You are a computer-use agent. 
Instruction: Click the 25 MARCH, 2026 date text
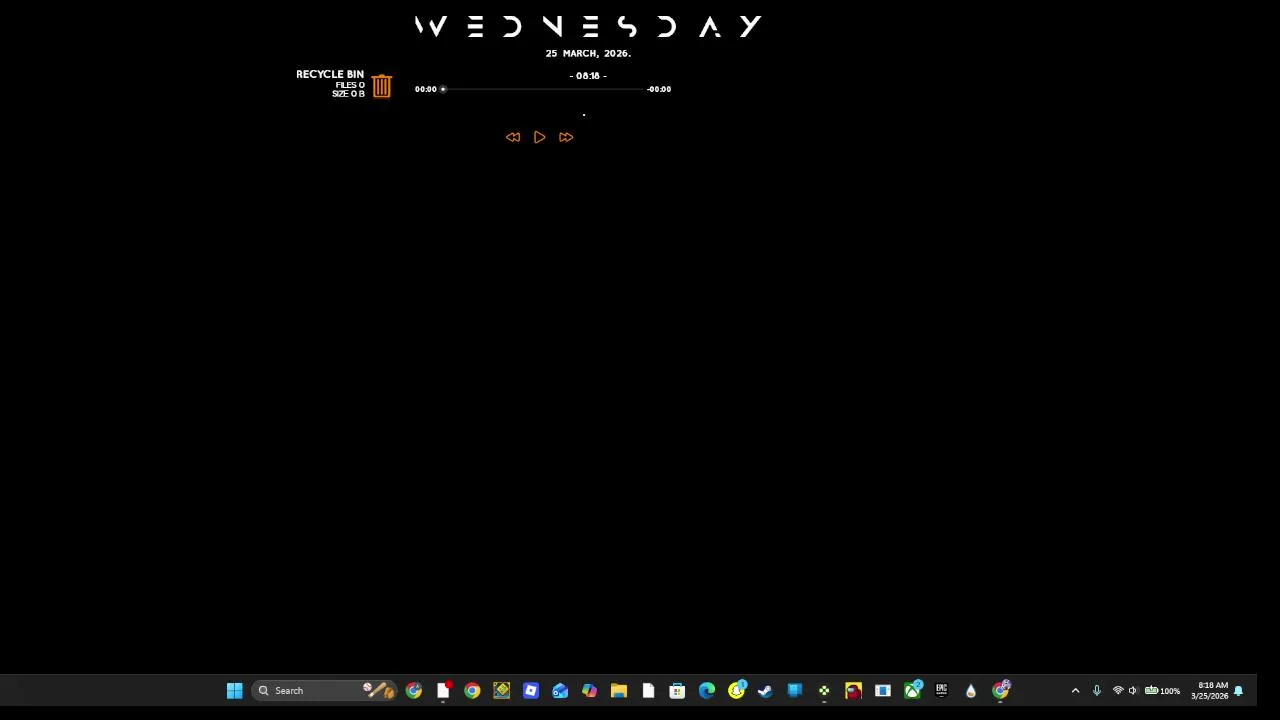588,53
